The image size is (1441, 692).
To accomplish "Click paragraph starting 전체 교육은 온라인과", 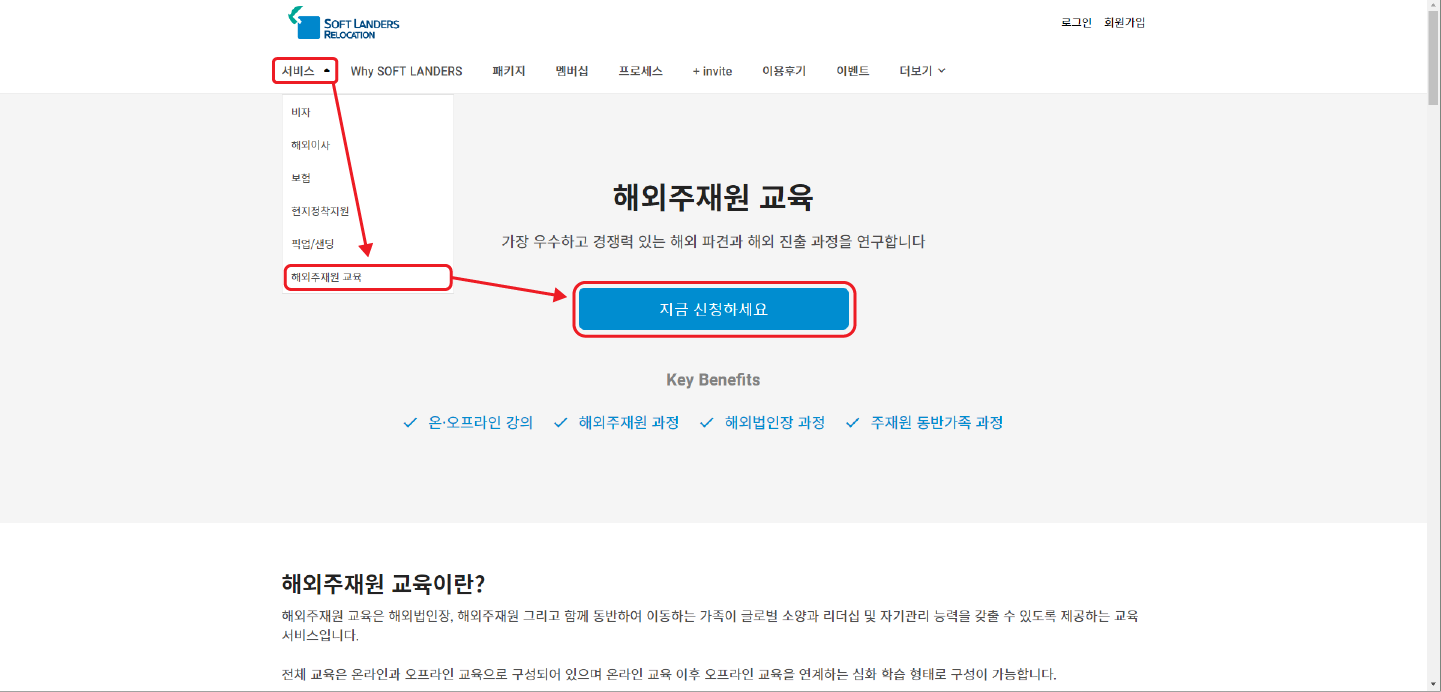I will click(669, 674).
